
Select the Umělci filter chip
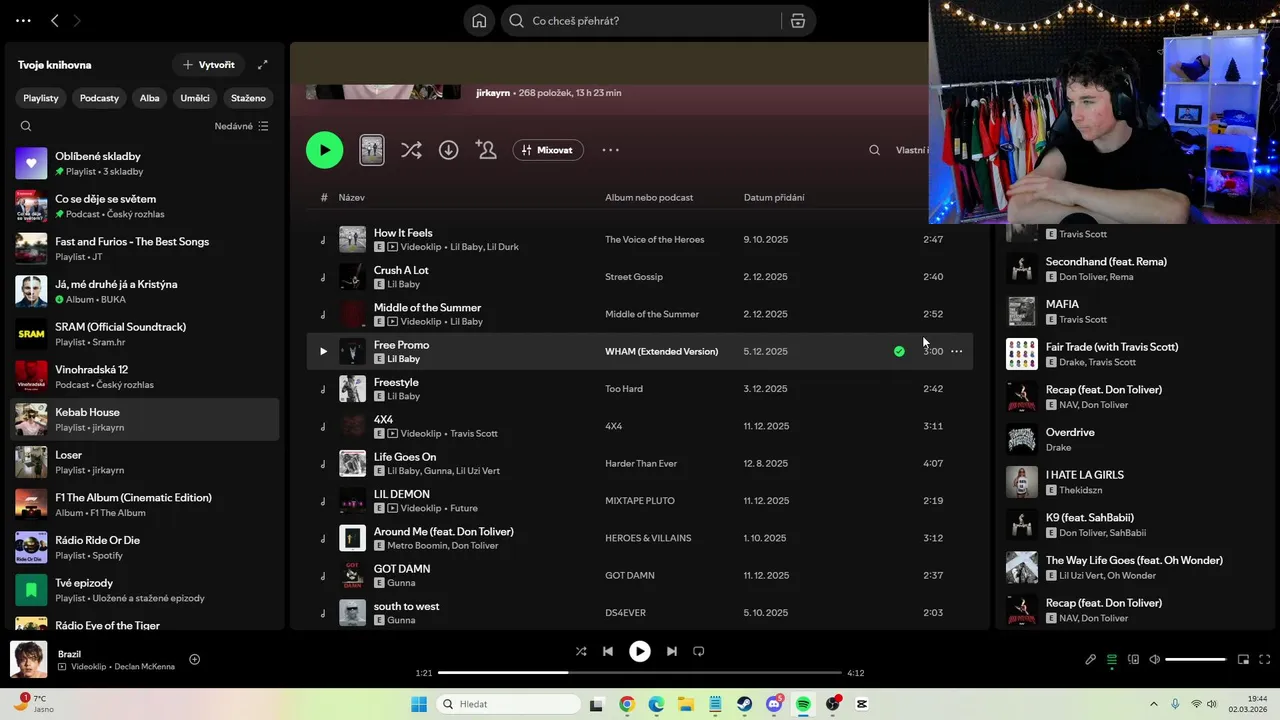point(195,98)
